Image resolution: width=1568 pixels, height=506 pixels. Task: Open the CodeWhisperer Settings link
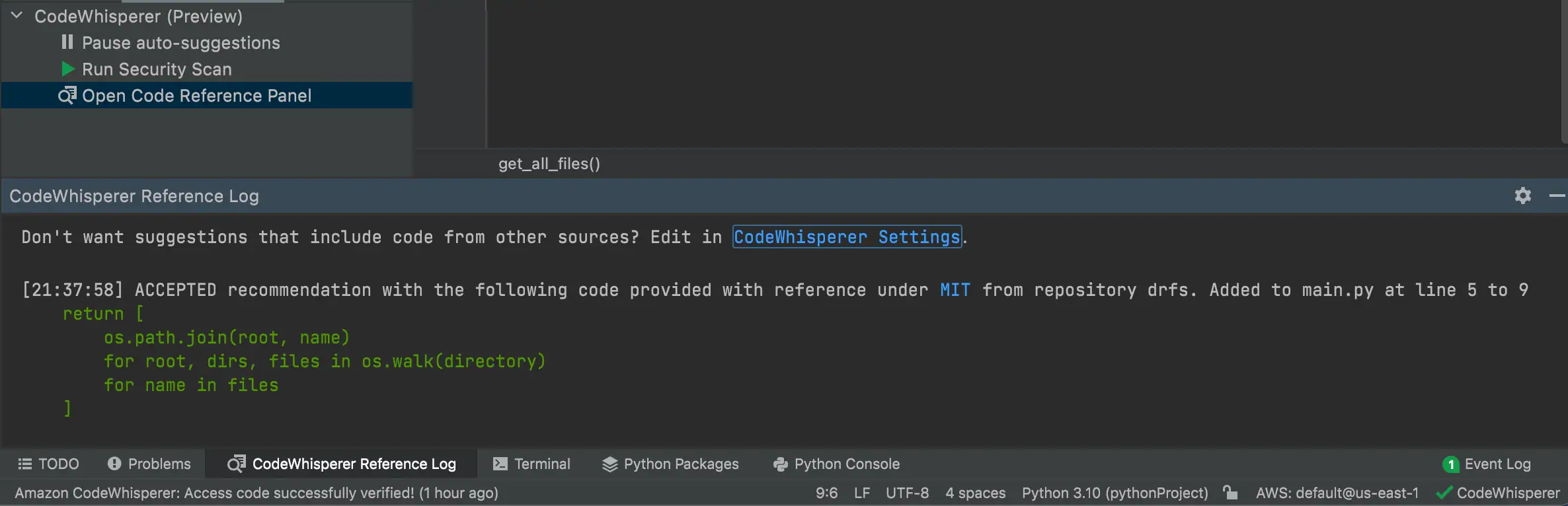coord(847,236)
